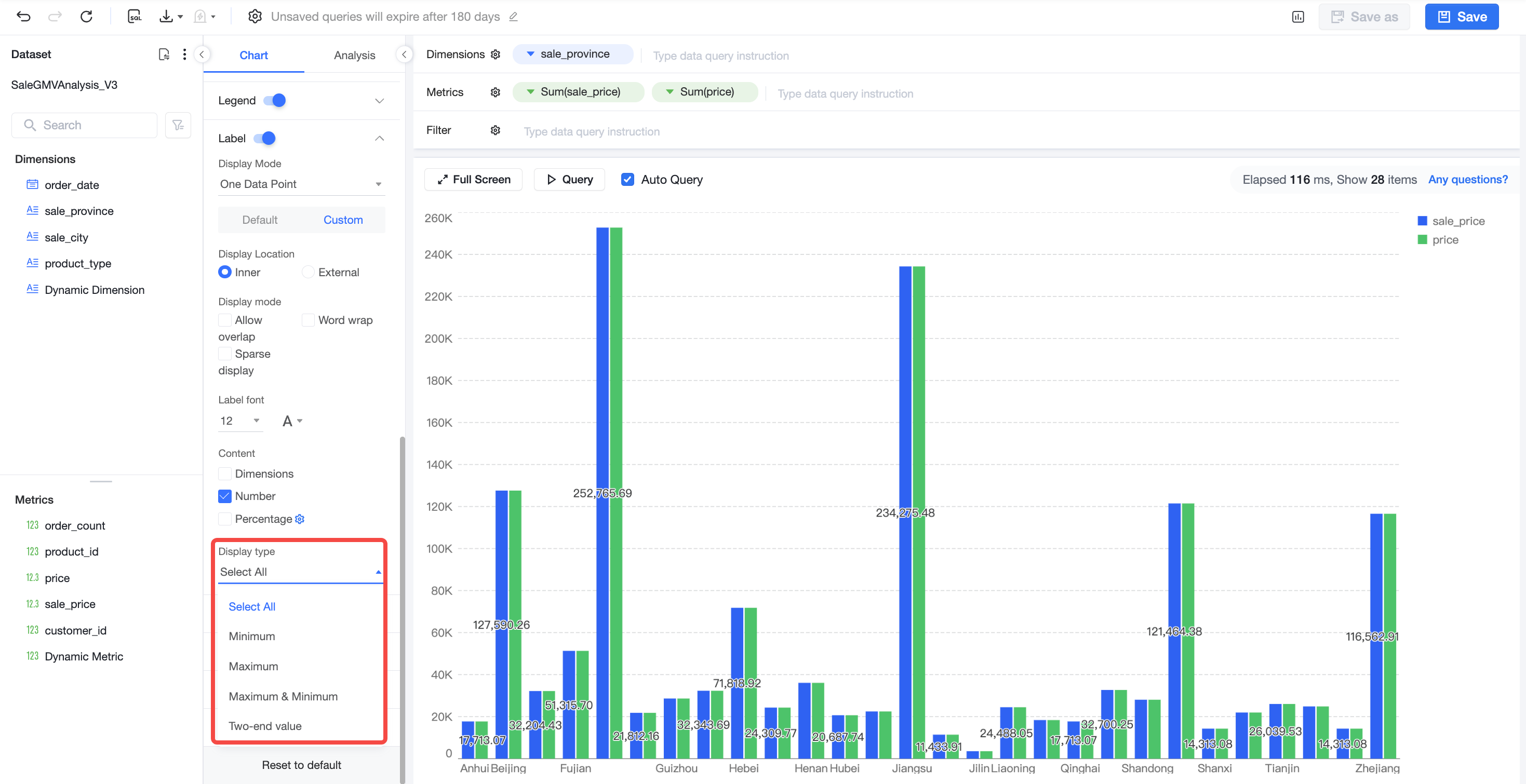
Task: Click the download icon
Action: tap(166, 17)
